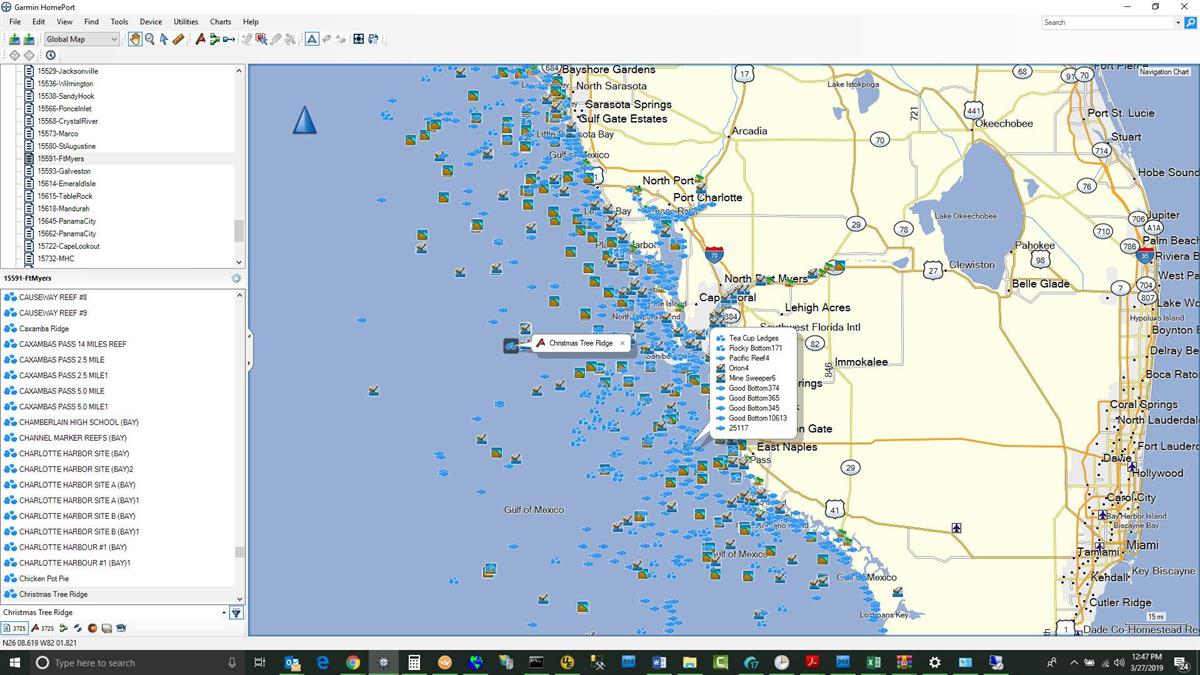Toggle the photo filter icon in footer
1200x675 pixels.
tap(106, 628)
